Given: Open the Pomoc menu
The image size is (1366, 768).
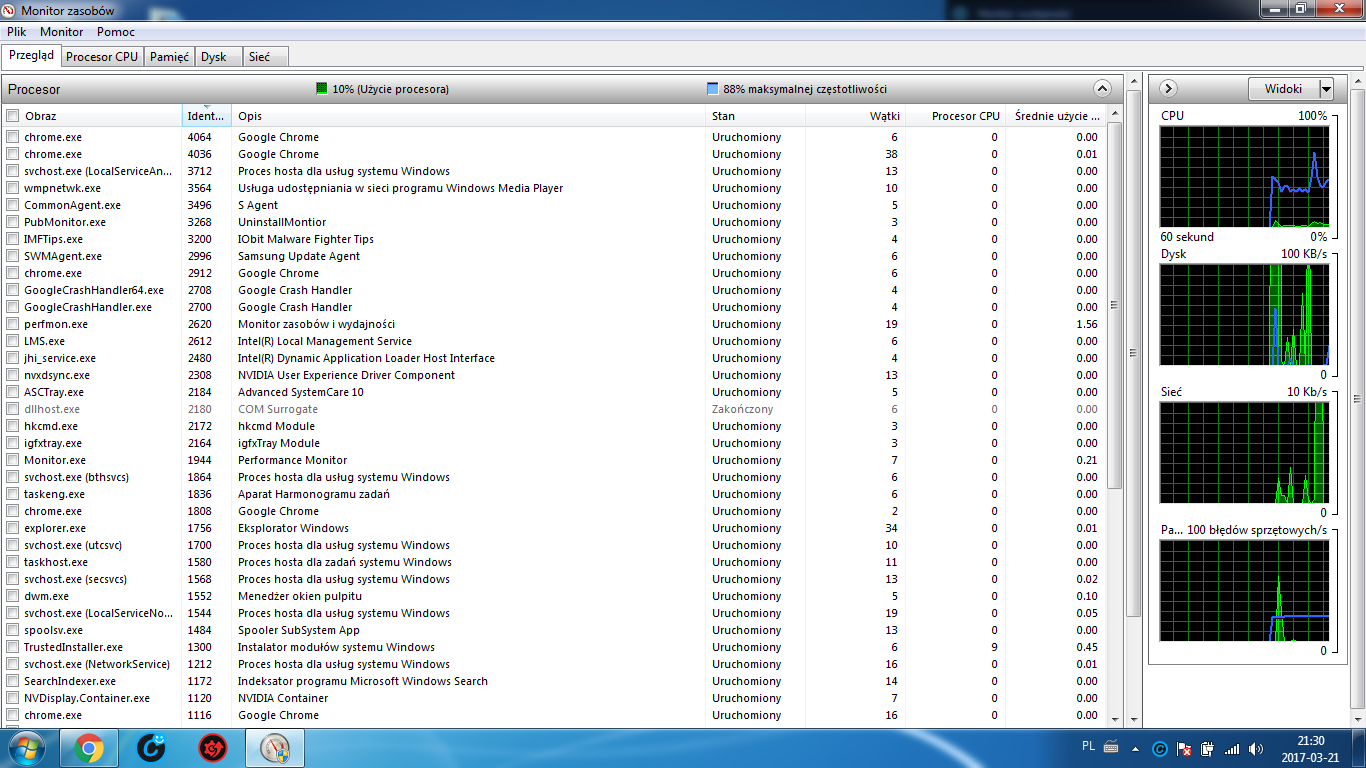Looking at the screenshot, I should point(116,32).
